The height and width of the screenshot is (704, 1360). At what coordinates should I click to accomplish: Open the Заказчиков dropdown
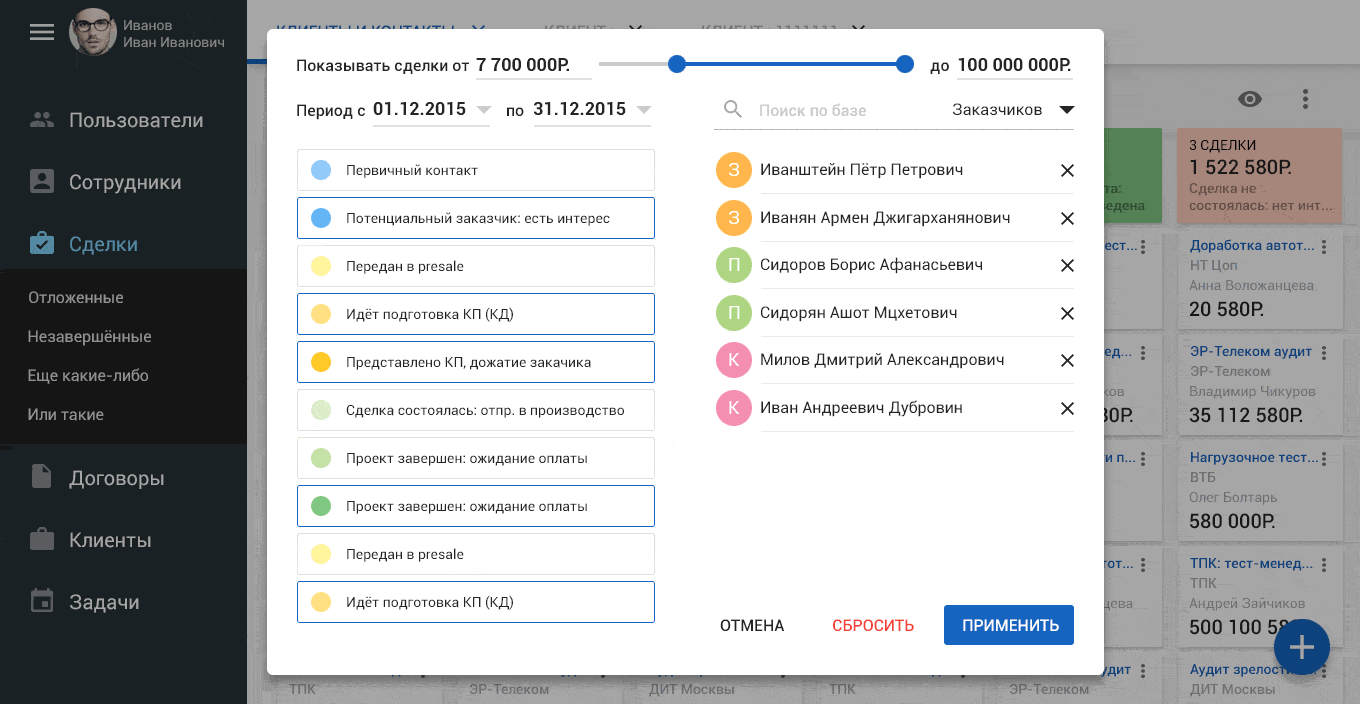1012,110
